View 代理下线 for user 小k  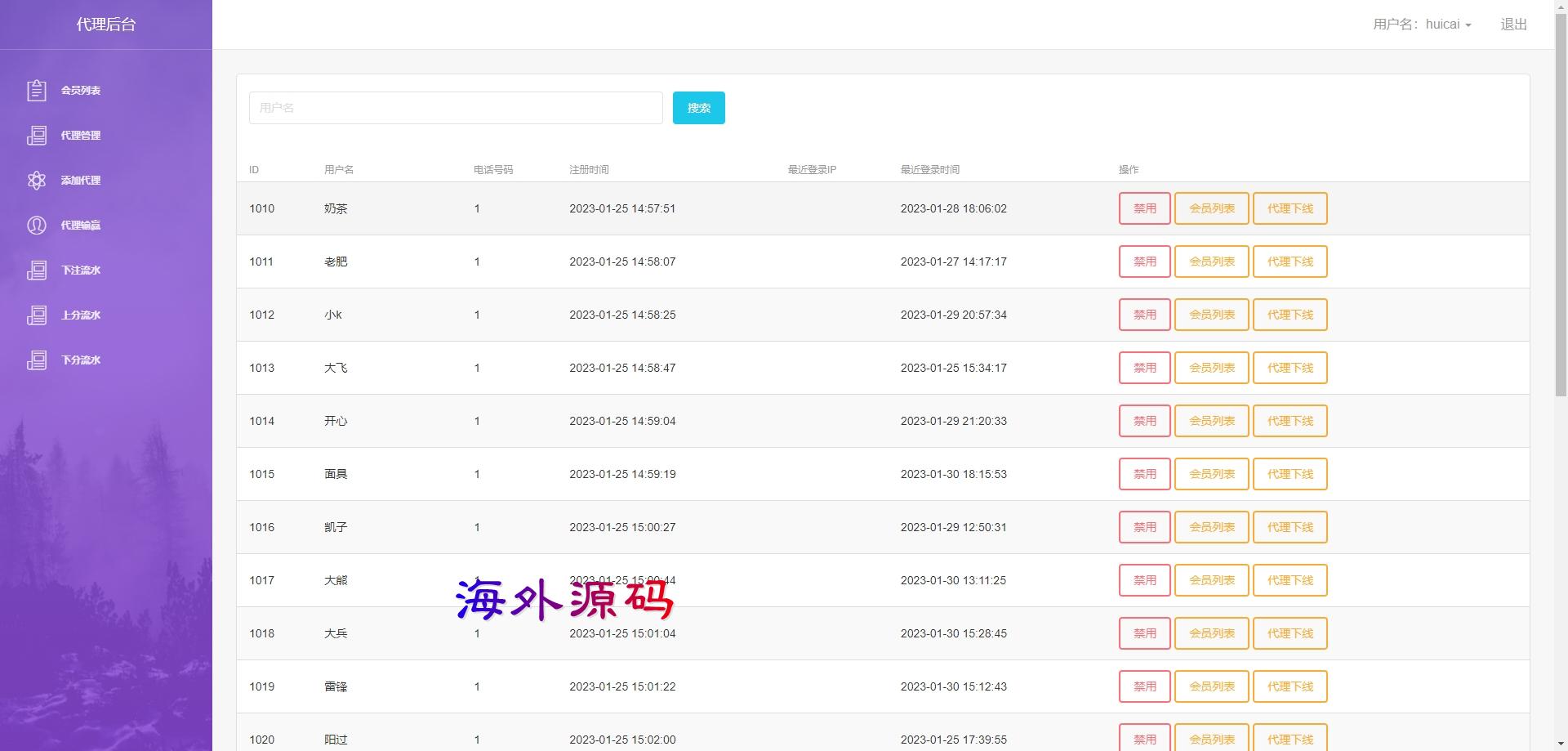[1290, 315]
